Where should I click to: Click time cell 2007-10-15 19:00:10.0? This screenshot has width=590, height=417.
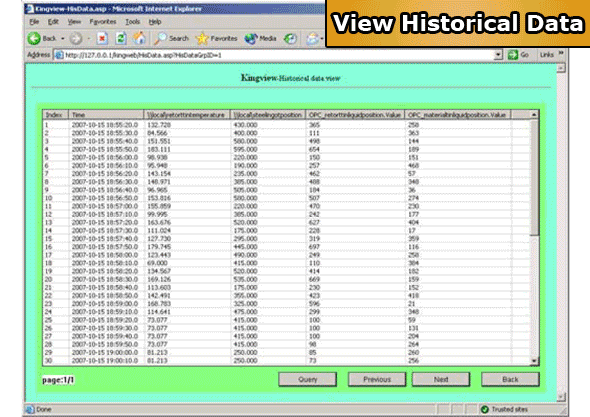click(105, 361)
